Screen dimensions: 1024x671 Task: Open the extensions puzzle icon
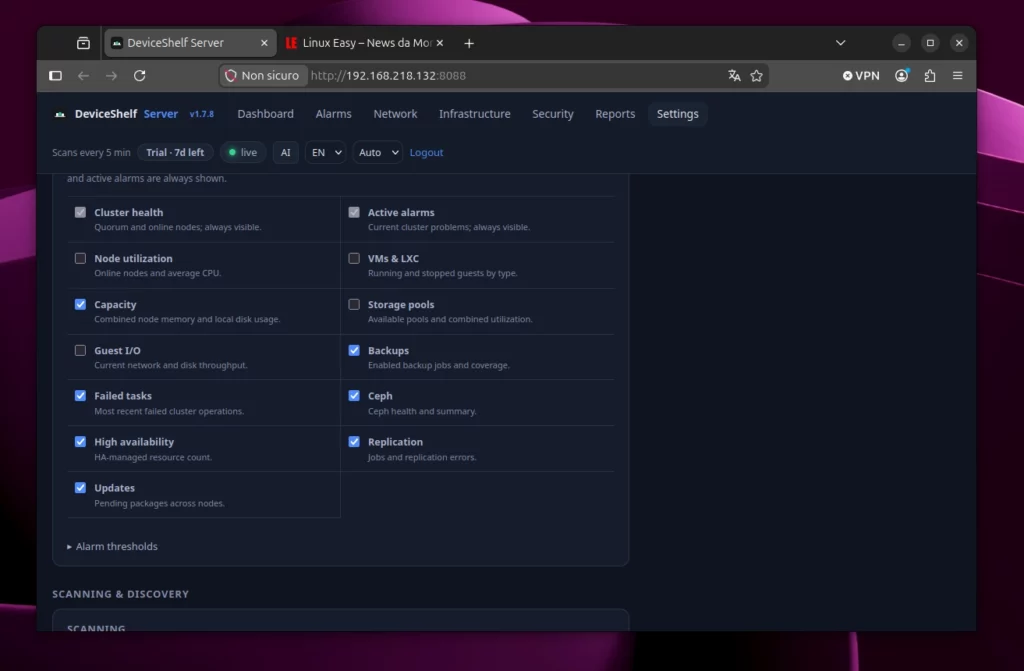(x=930, y=76)
